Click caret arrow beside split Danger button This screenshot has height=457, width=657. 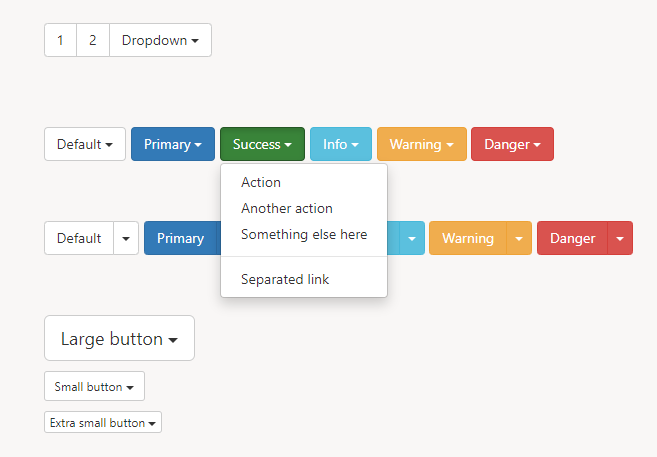[x=620, y=238]
